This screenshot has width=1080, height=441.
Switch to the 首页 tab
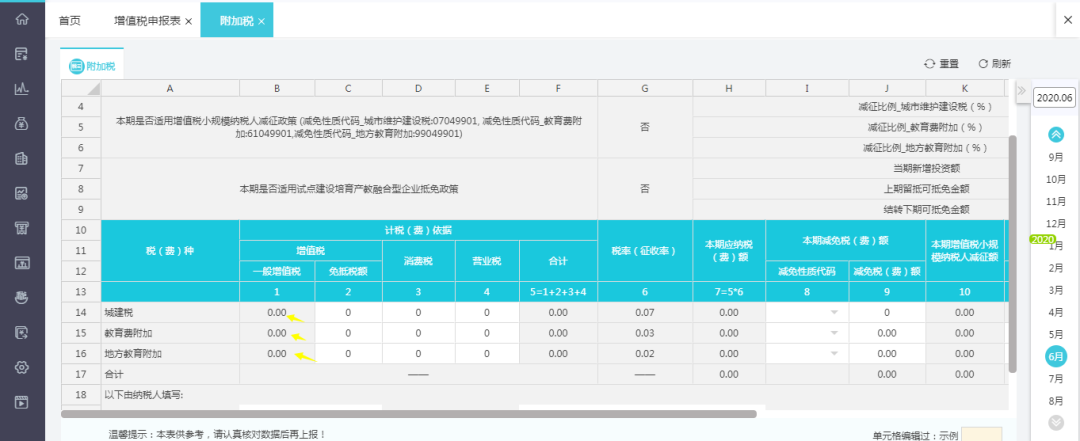pyautogui.click(x=70, y=21)
